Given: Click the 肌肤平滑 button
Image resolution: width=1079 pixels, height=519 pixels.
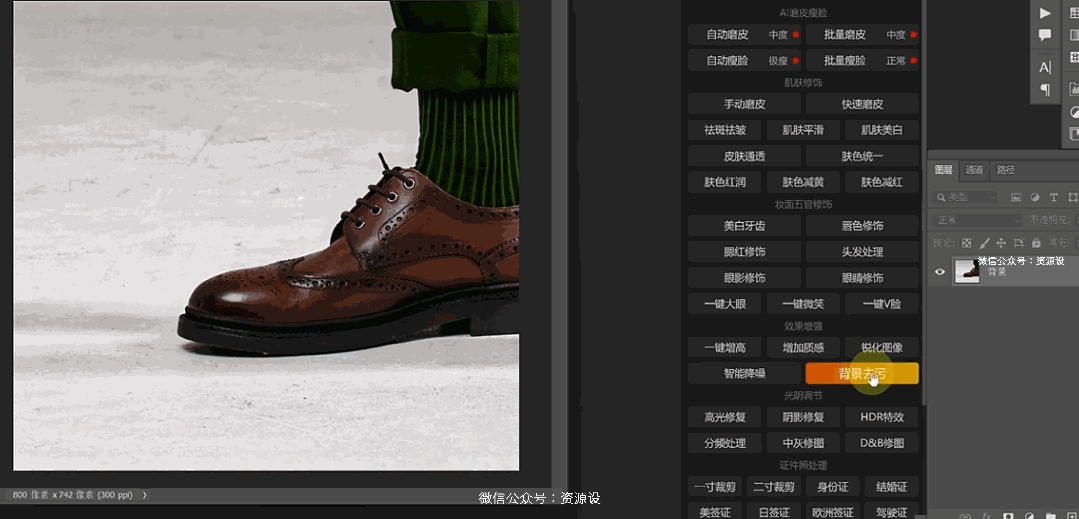Looking at the screenshot, I should pos(803,129).
